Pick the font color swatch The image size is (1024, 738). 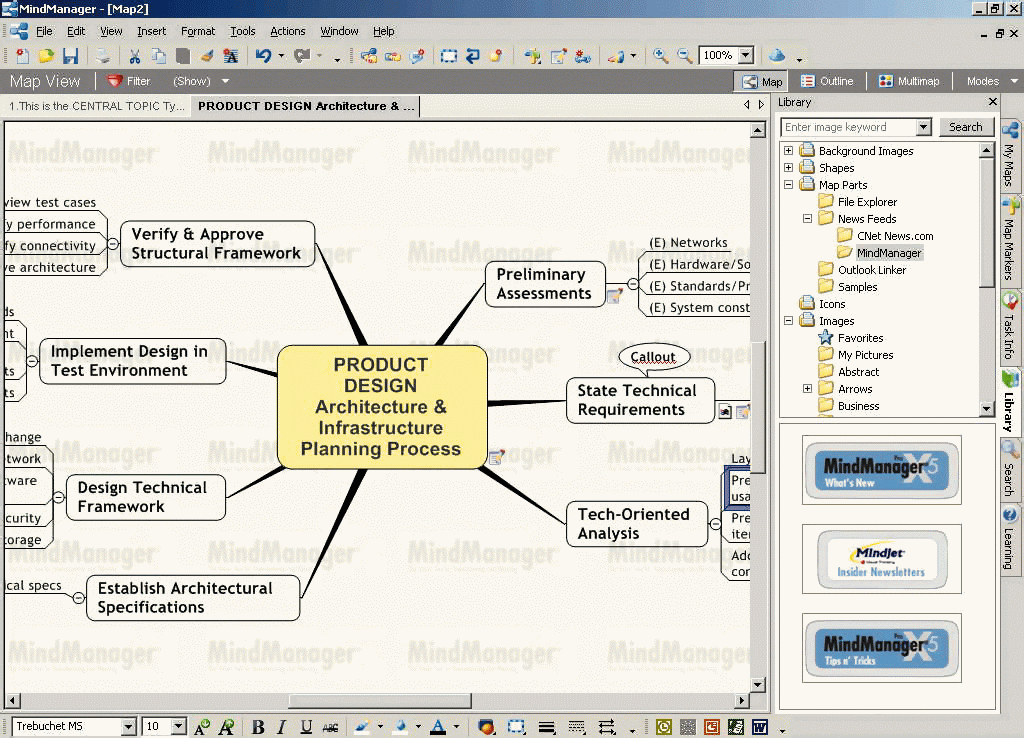pyautogui.click(x=438, y=727)
